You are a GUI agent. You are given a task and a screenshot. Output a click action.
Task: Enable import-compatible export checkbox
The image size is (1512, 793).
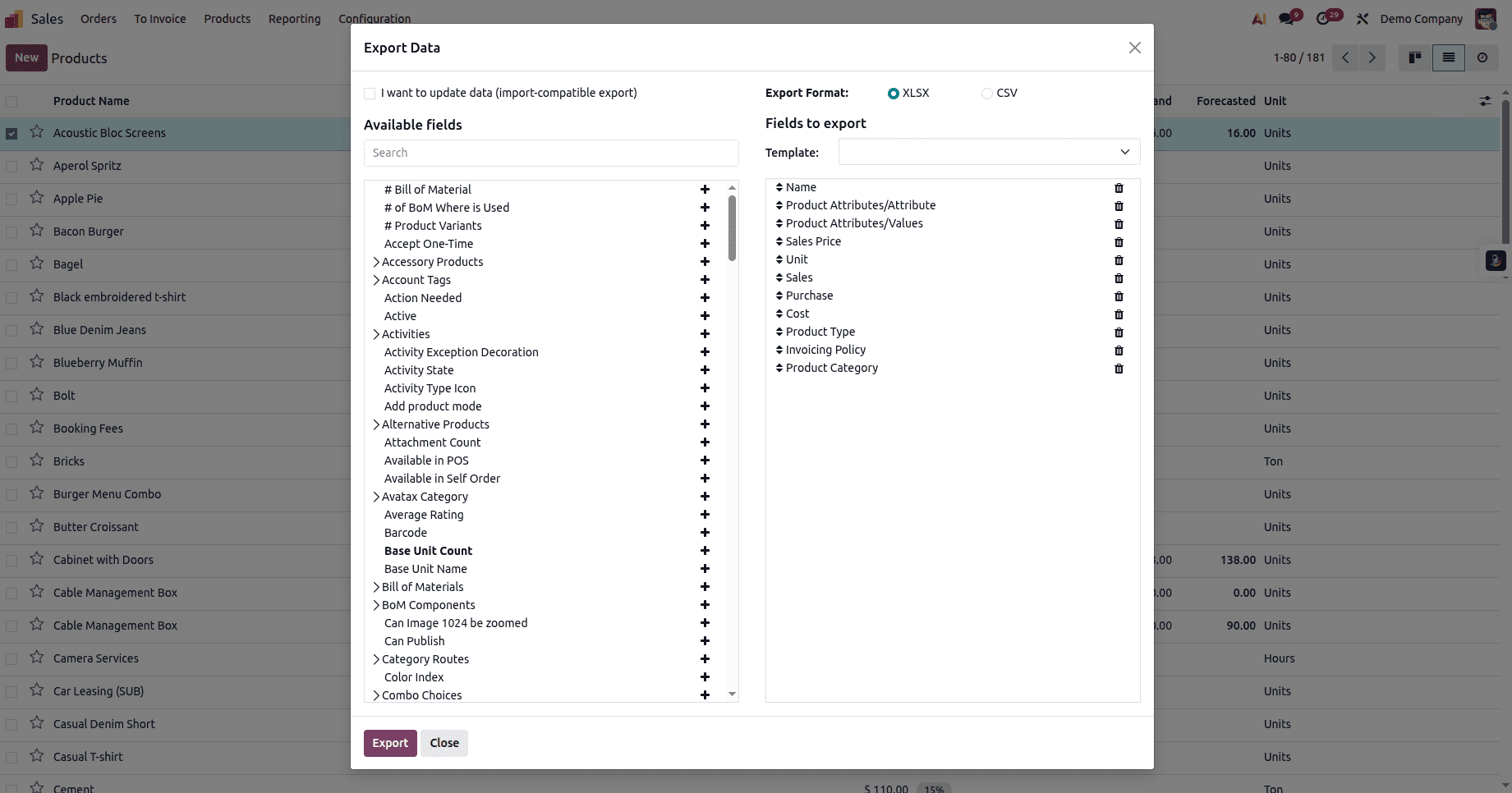pos(370,93)
